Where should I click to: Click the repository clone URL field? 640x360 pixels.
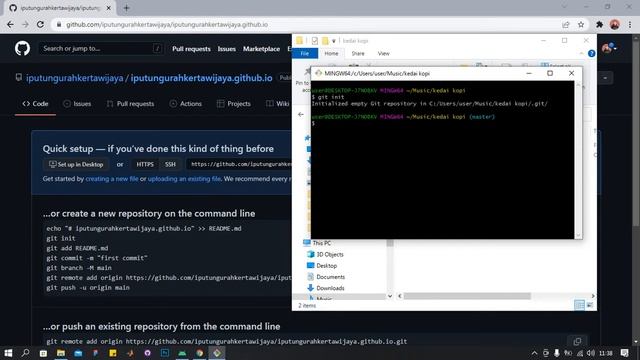click(x=239, y=164)
